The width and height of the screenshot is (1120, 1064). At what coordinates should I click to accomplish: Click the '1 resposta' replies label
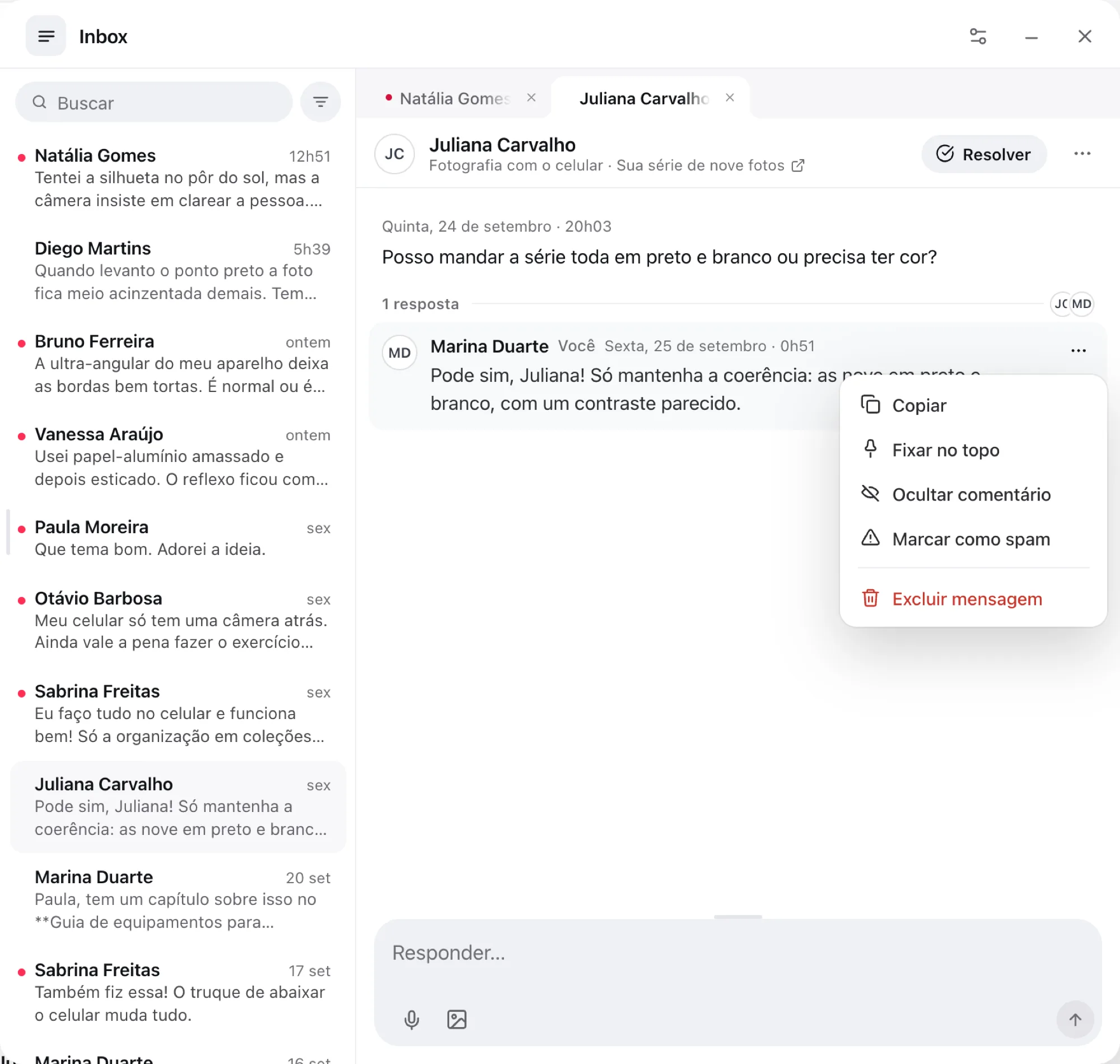(x=420, y=304)
